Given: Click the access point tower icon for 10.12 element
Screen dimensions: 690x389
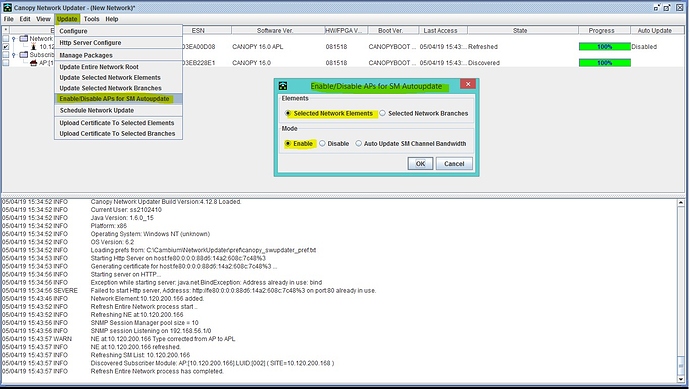Looking at the screenshot, I should [x=33, y=47].
